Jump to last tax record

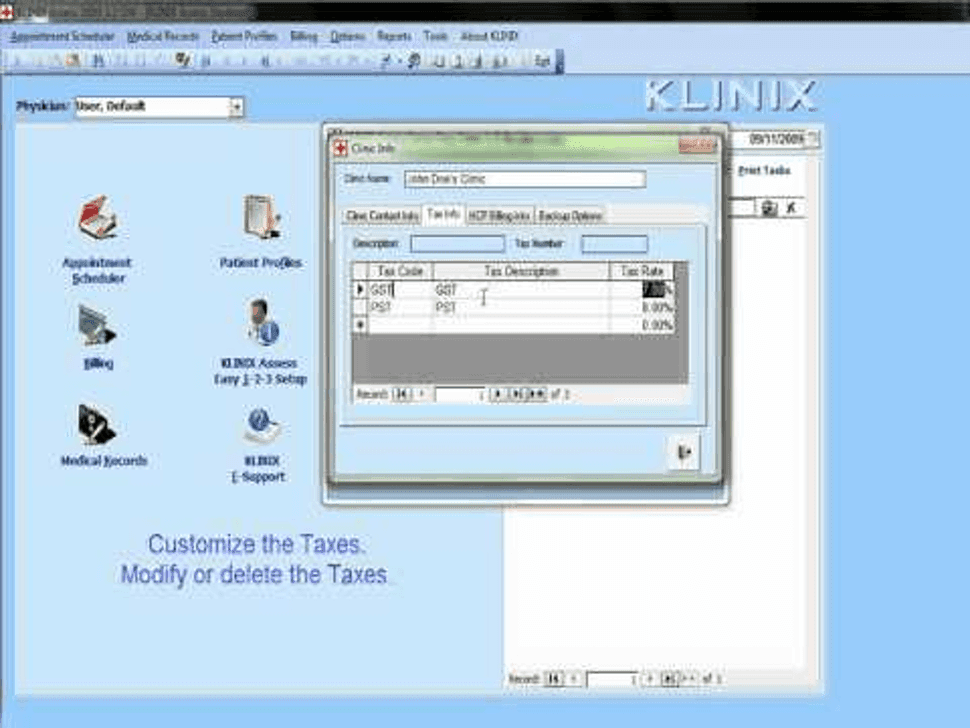516,395
